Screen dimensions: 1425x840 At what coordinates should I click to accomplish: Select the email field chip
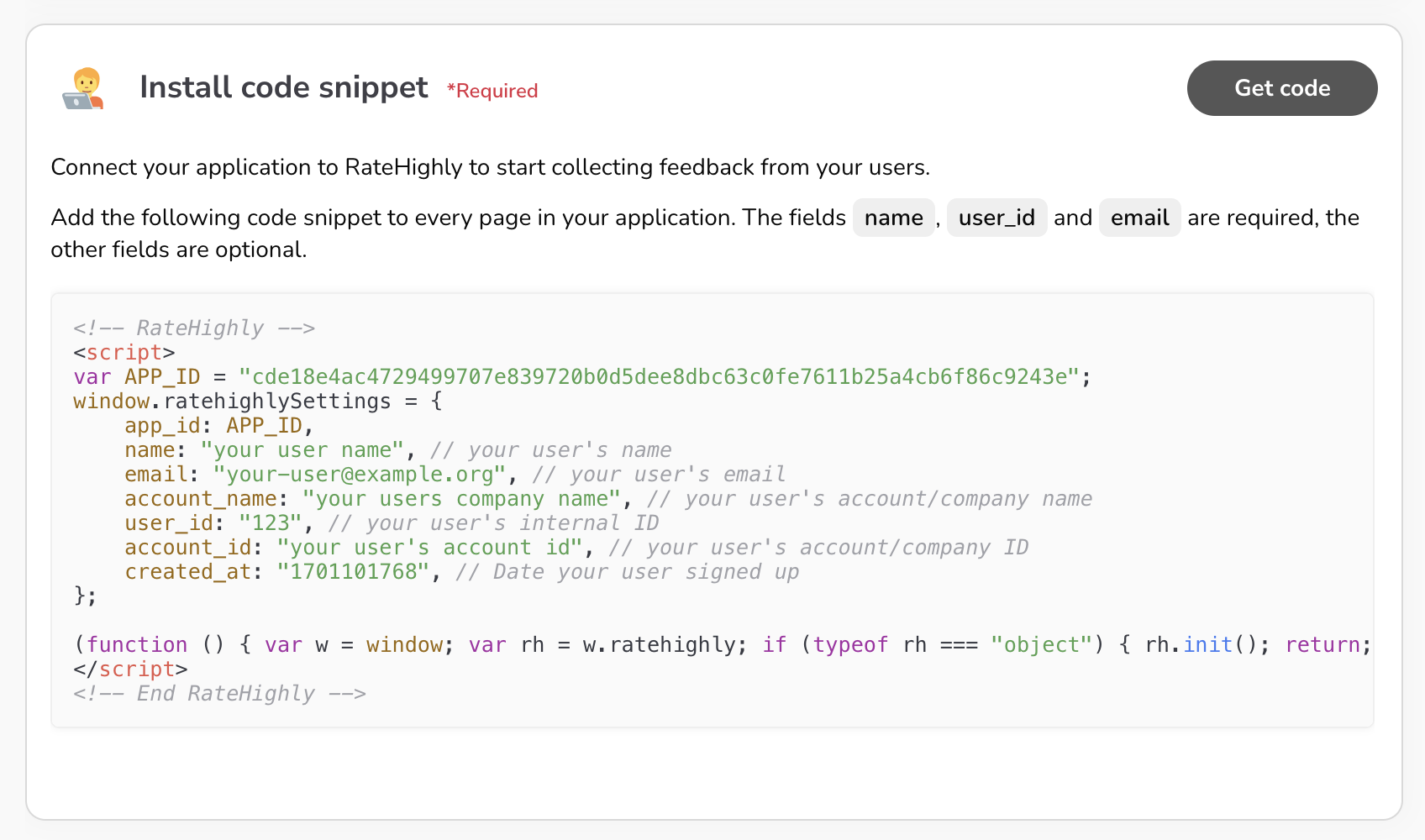tap(1139, 218)
